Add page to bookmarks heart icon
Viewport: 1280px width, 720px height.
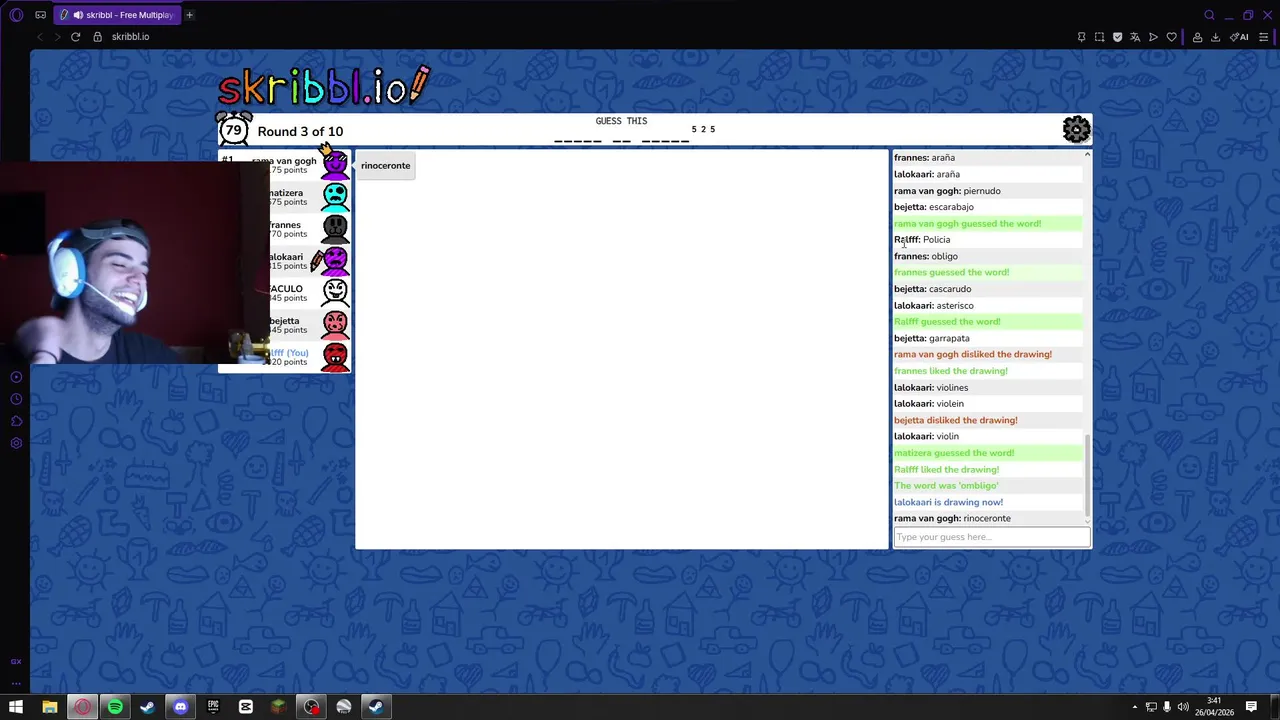[x=1171, y=37]
